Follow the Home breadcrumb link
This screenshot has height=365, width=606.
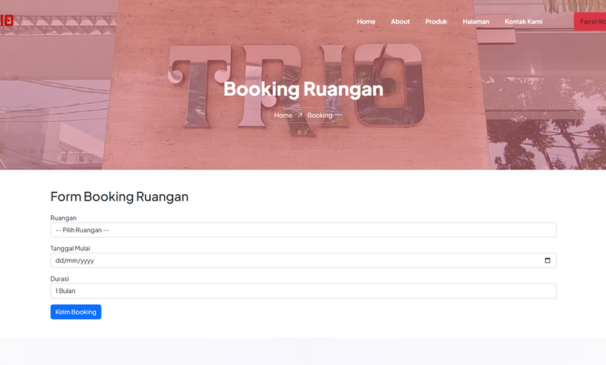point(283,115)
